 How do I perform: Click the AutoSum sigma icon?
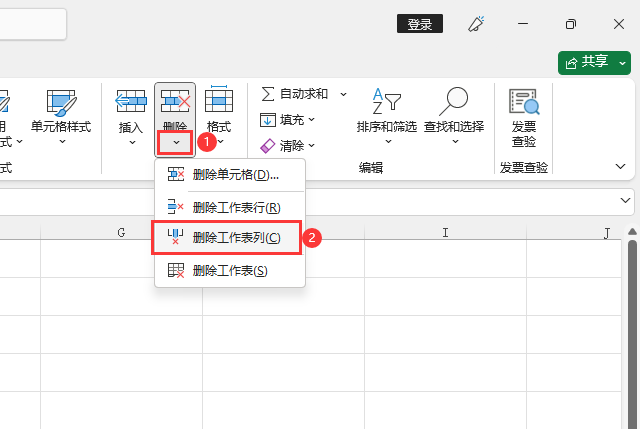pos(268,93)
